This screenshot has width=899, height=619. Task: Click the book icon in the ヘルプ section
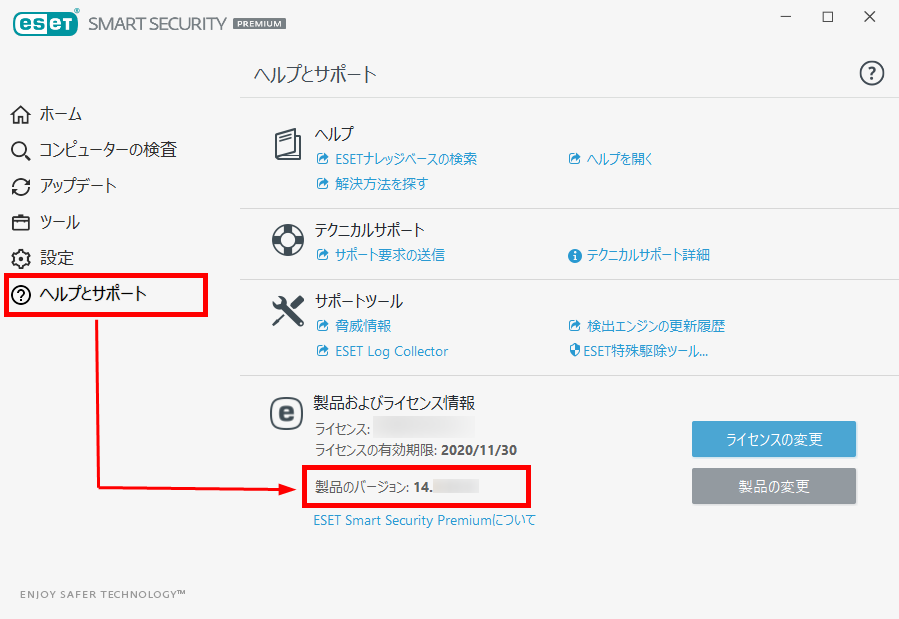point(287,144)
